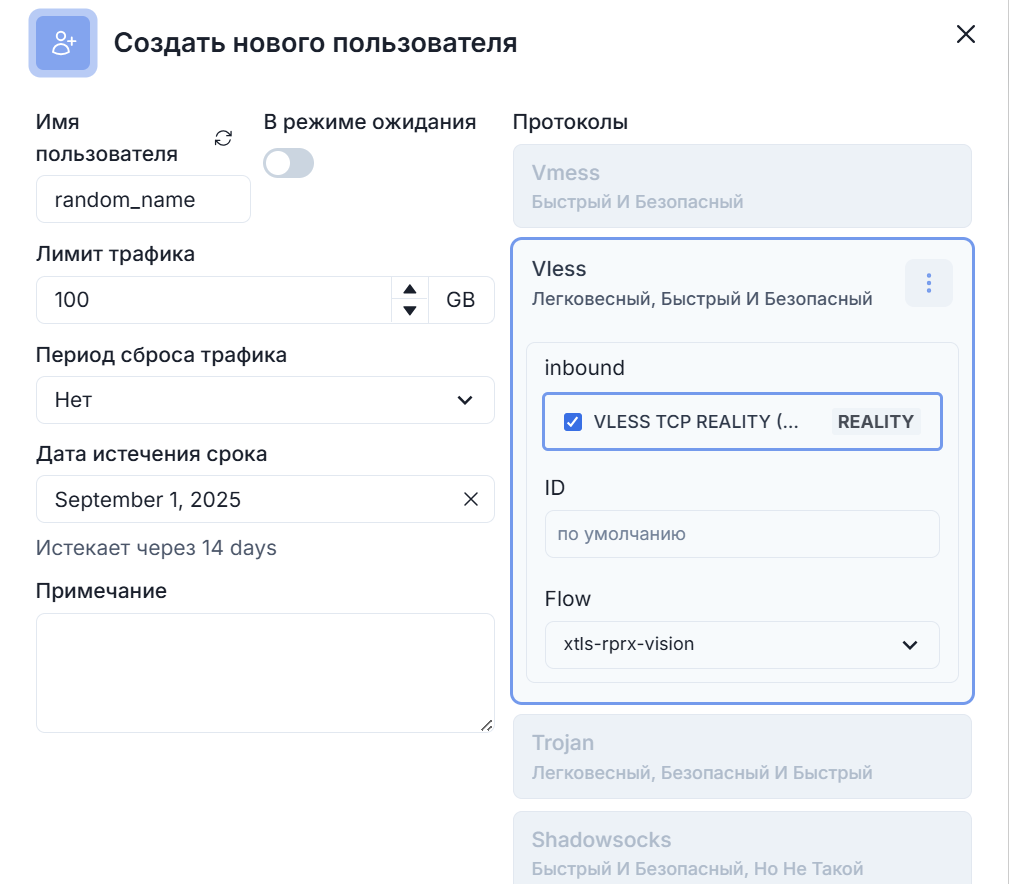
Task: Select the Shadowsocks protocol card
Action: [x=742, y=848]
